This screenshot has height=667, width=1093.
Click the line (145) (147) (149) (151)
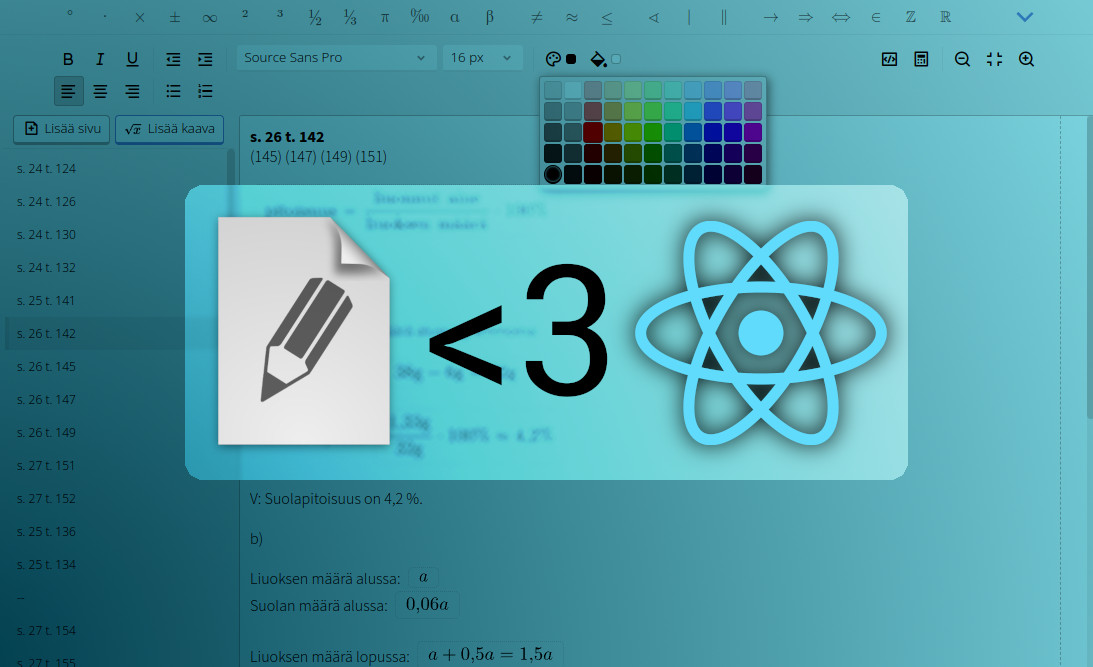(319, 157)
